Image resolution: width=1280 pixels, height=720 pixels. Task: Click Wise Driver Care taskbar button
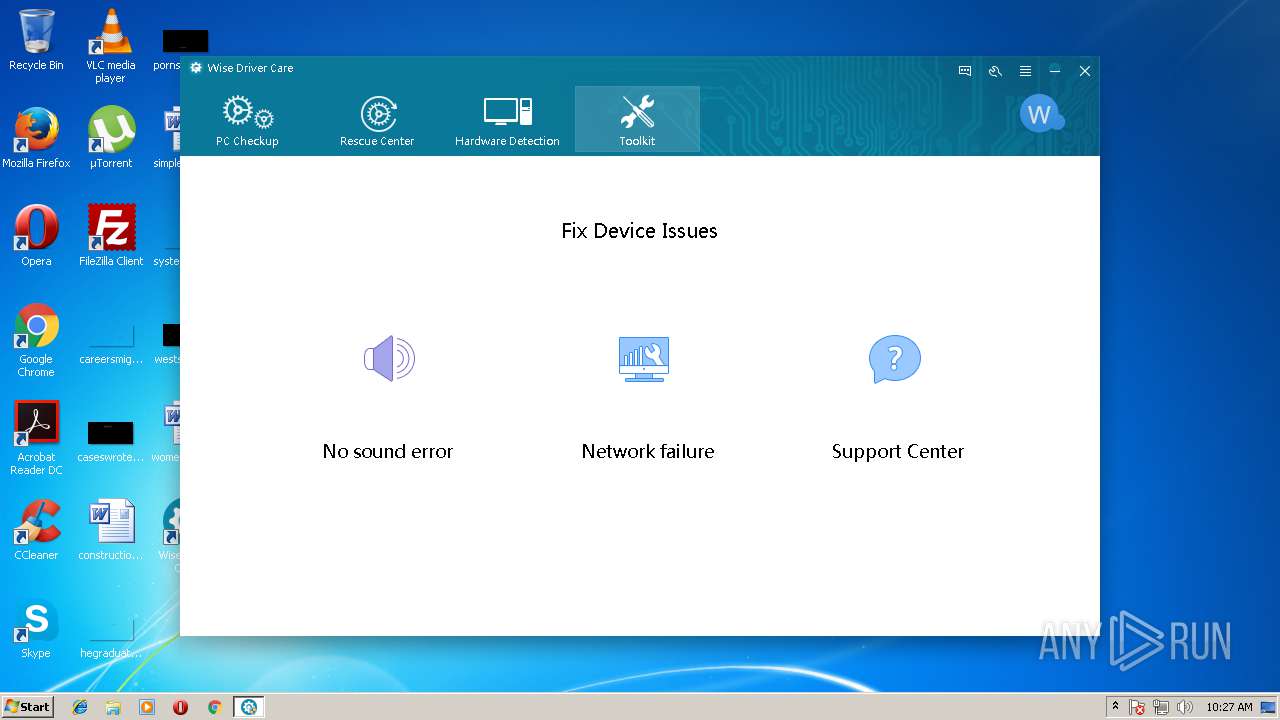point(249,707)
